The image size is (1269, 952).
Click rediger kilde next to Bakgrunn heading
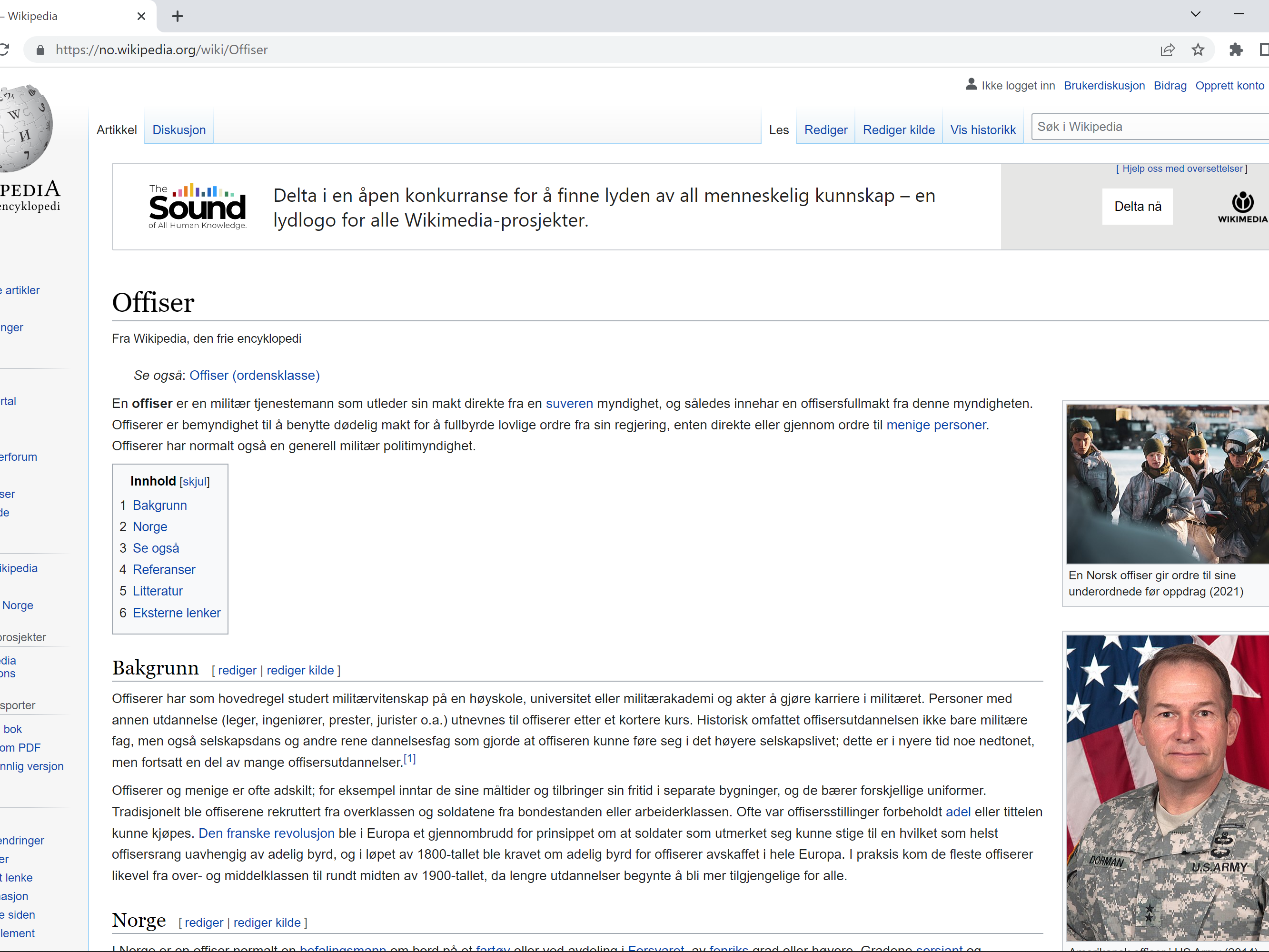[x=300, y=670]
